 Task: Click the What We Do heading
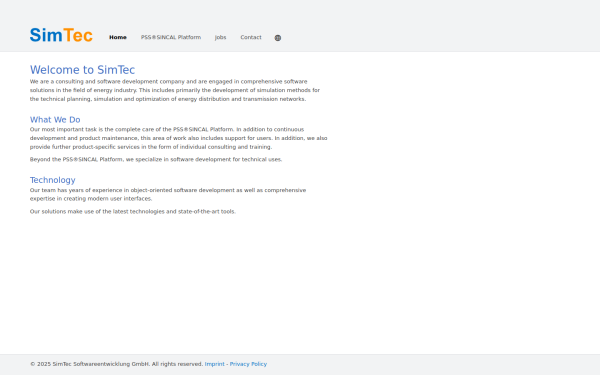click(x=55, y=120)
